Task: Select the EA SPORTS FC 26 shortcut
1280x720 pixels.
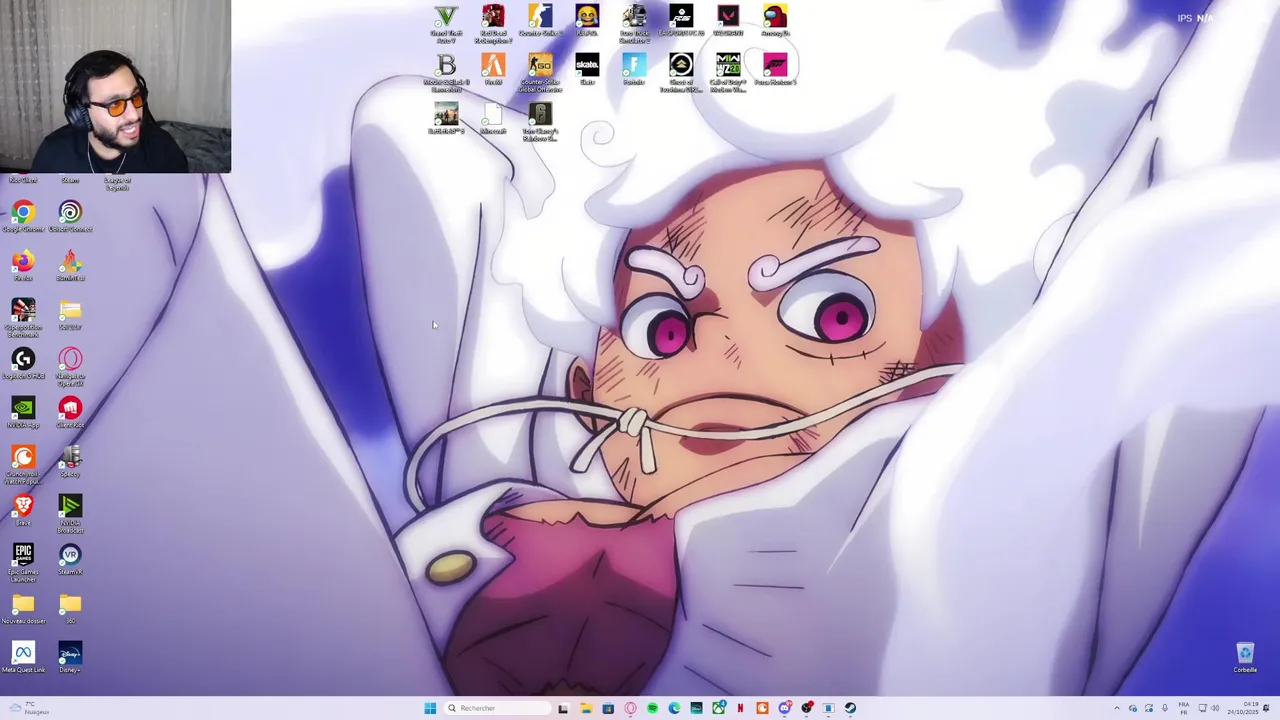Action: click(x=681, y=21)
